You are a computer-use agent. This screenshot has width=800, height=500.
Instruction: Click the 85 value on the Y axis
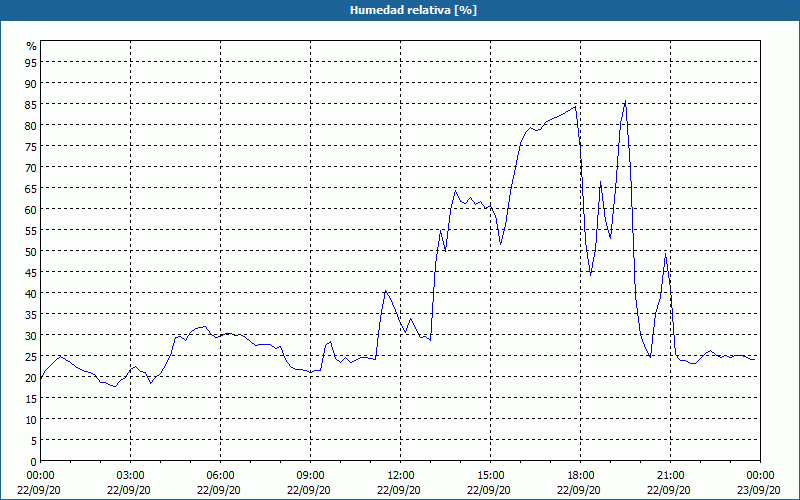coord(31,104)
